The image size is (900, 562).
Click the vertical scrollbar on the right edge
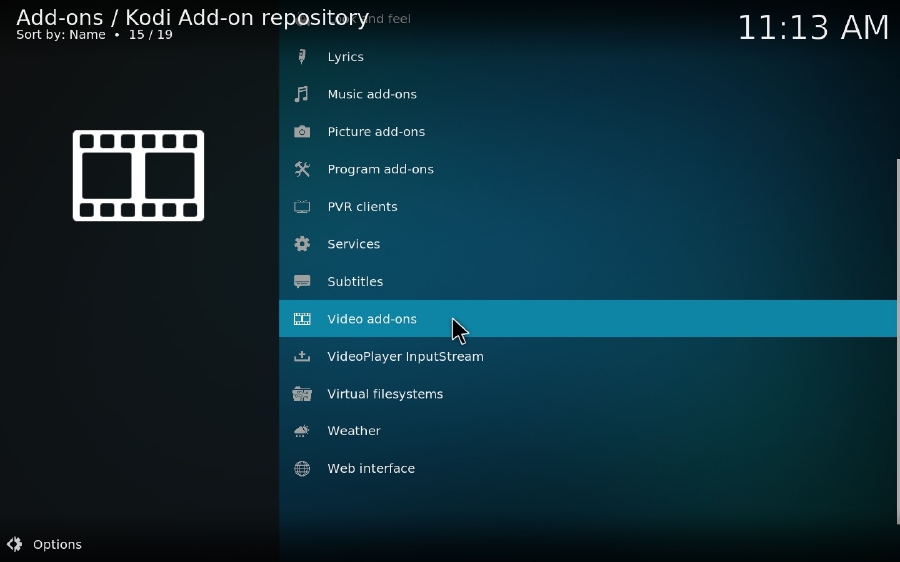click(898, 342)
